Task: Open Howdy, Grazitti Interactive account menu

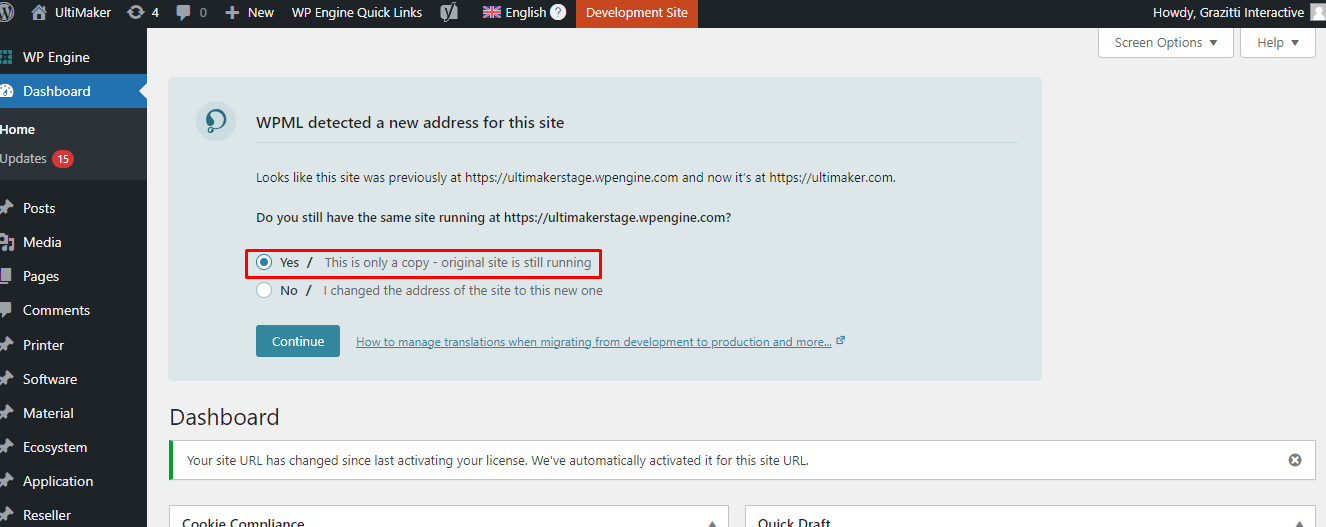Action: (x=1238, y=13)
